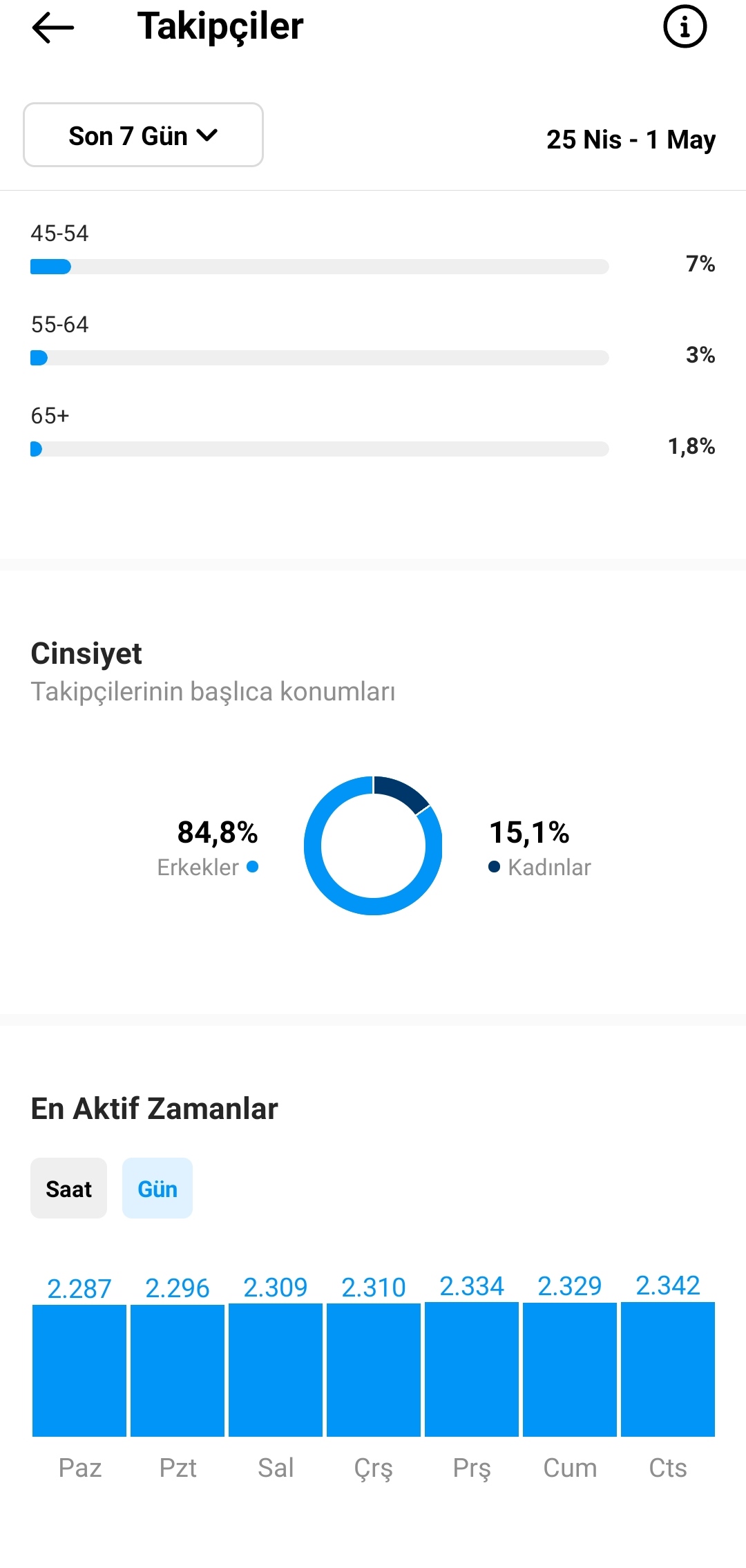Tap the gender donut chart
The image size is (746, 1568).
click(373, 845)
